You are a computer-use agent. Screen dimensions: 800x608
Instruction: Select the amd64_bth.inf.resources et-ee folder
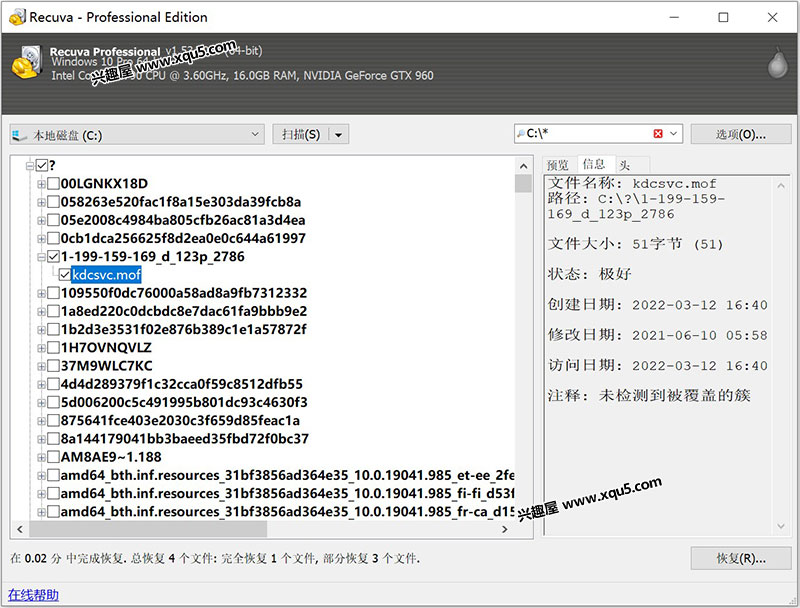point(287,475)
